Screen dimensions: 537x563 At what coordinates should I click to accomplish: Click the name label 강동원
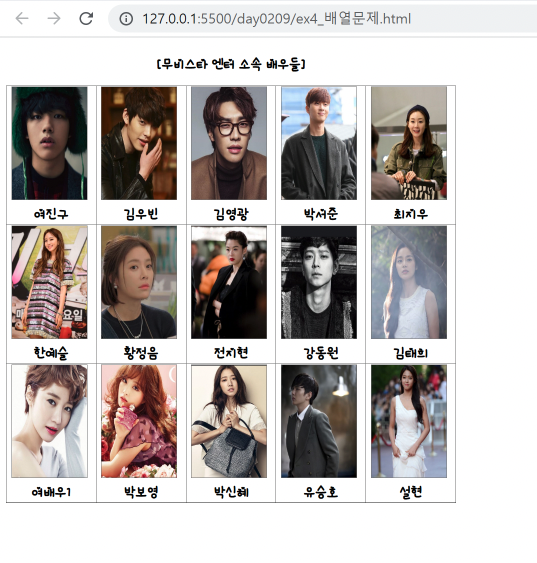pyautogui.click(x=321, y=353)
